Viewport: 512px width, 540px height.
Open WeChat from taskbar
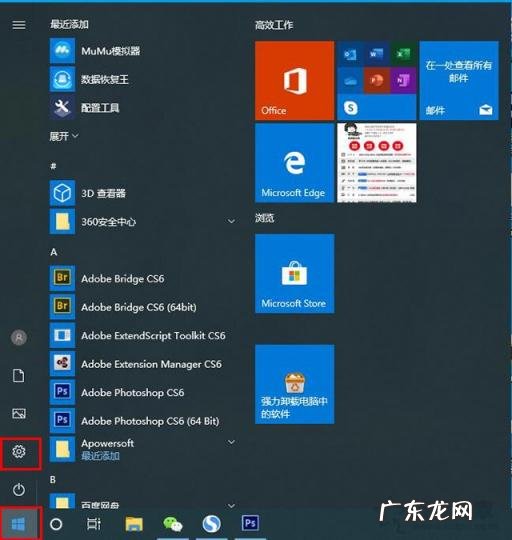point(173,524)
